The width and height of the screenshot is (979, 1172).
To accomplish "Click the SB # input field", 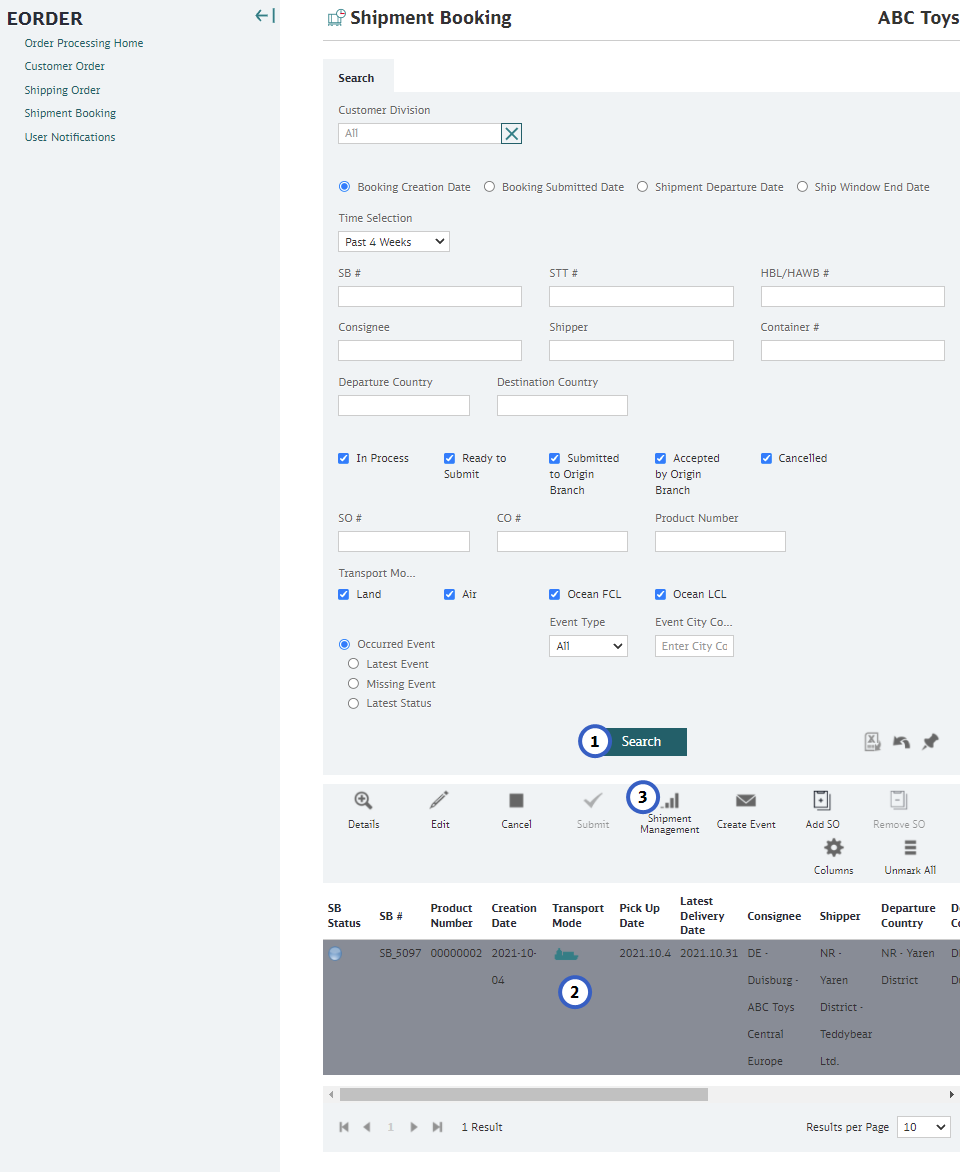I will (x=430, y=297).
